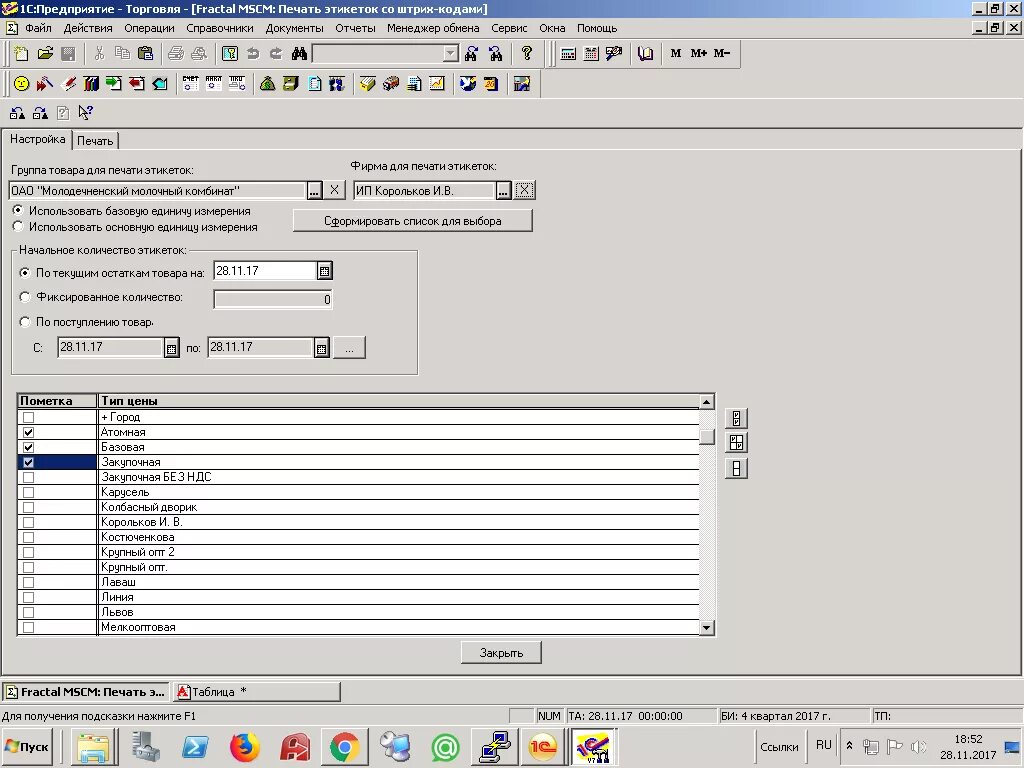Screen dimensions: 1024x768
Task: Click the uncheck all marks icon beside list
Action: [736, 468]
